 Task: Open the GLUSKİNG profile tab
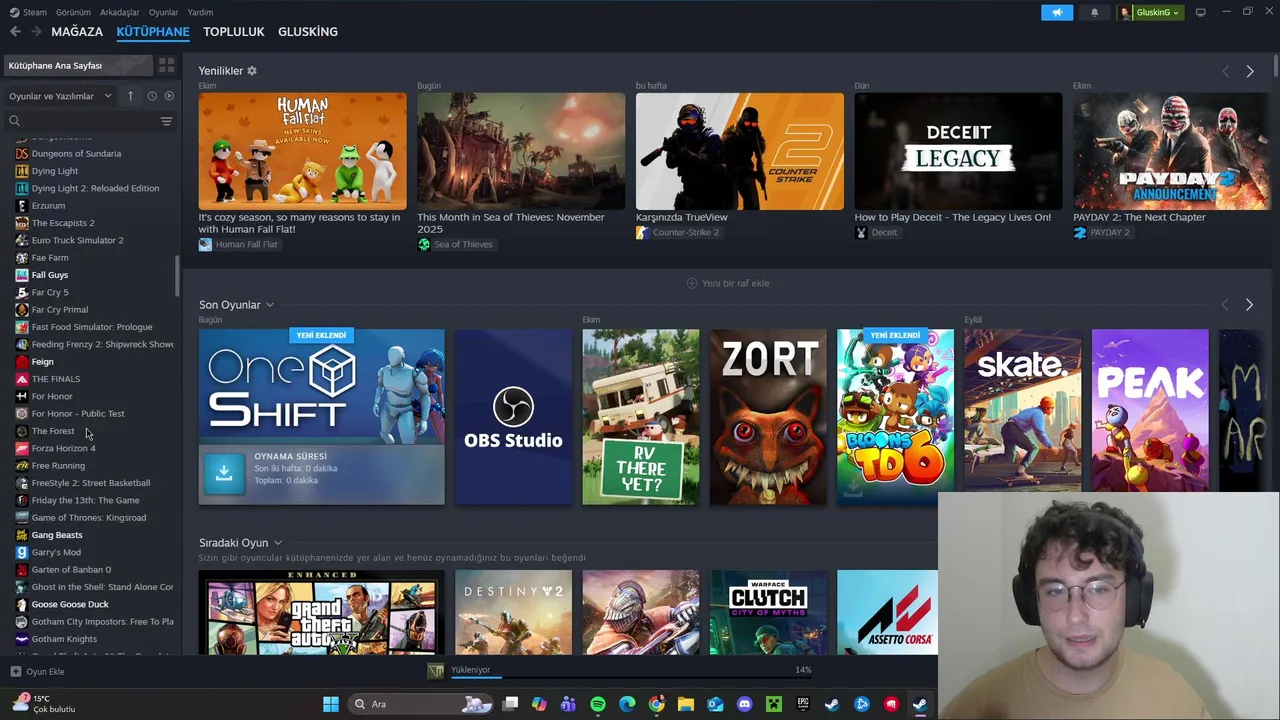point(308,32)
